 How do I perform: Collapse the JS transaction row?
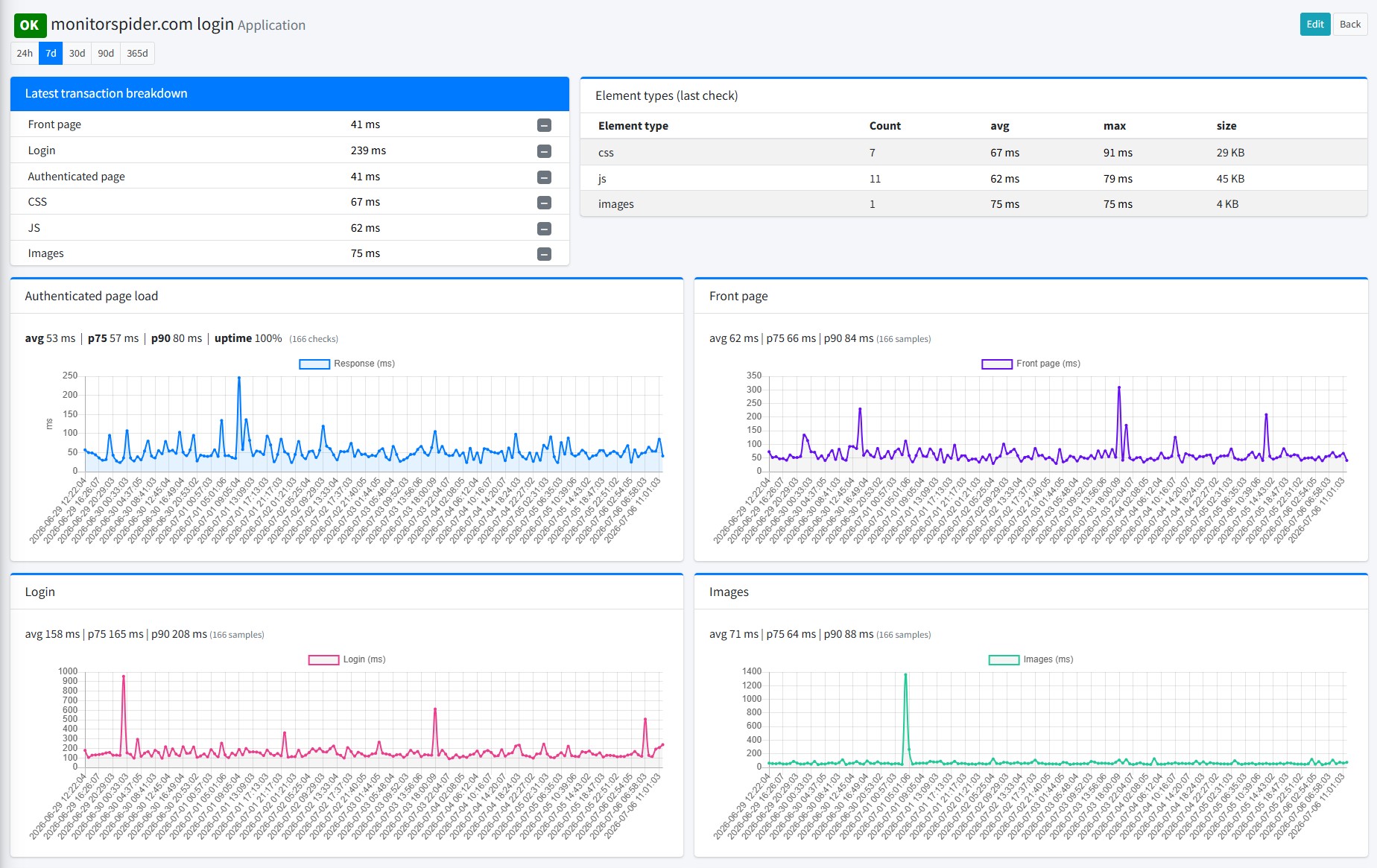coord(544,229)
